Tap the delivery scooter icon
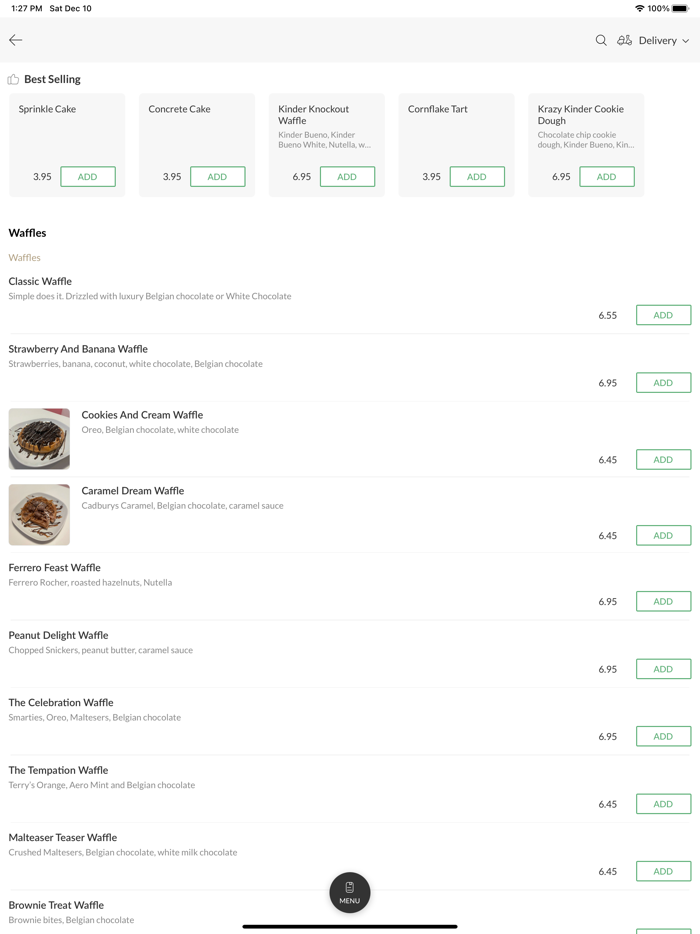 [624, 40]
